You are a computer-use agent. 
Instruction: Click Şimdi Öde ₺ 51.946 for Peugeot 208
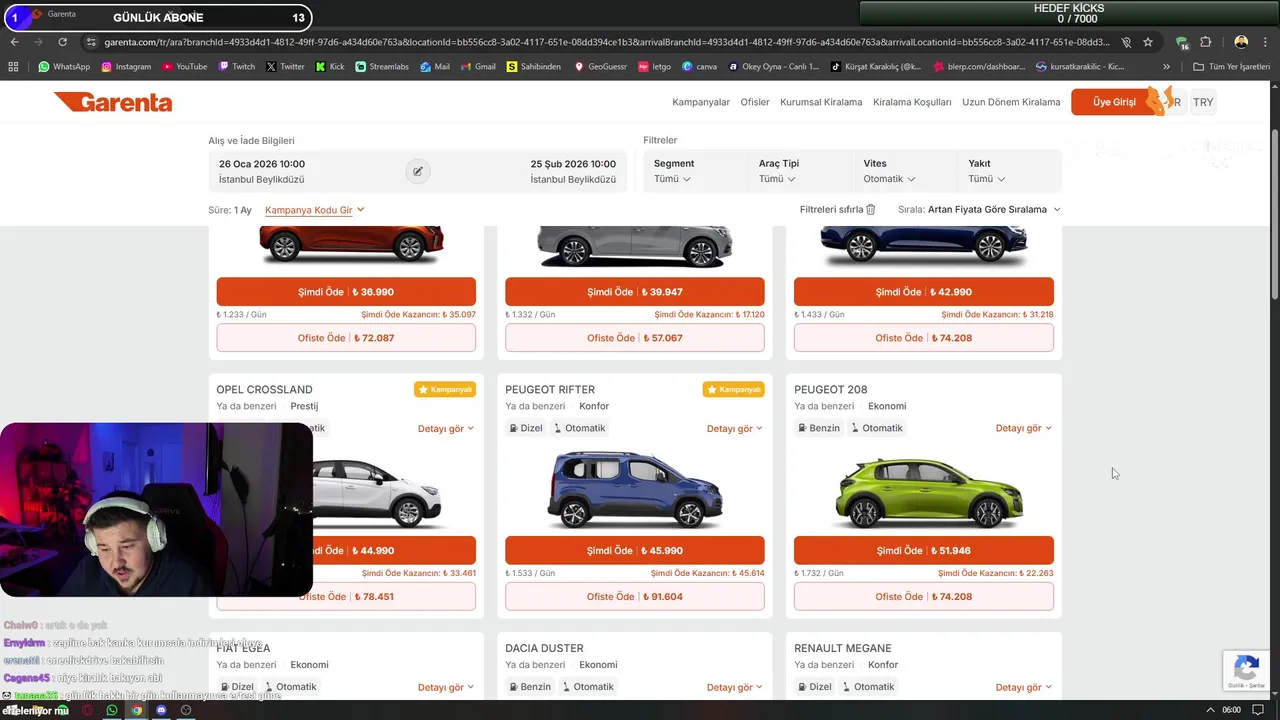point(924,551)
